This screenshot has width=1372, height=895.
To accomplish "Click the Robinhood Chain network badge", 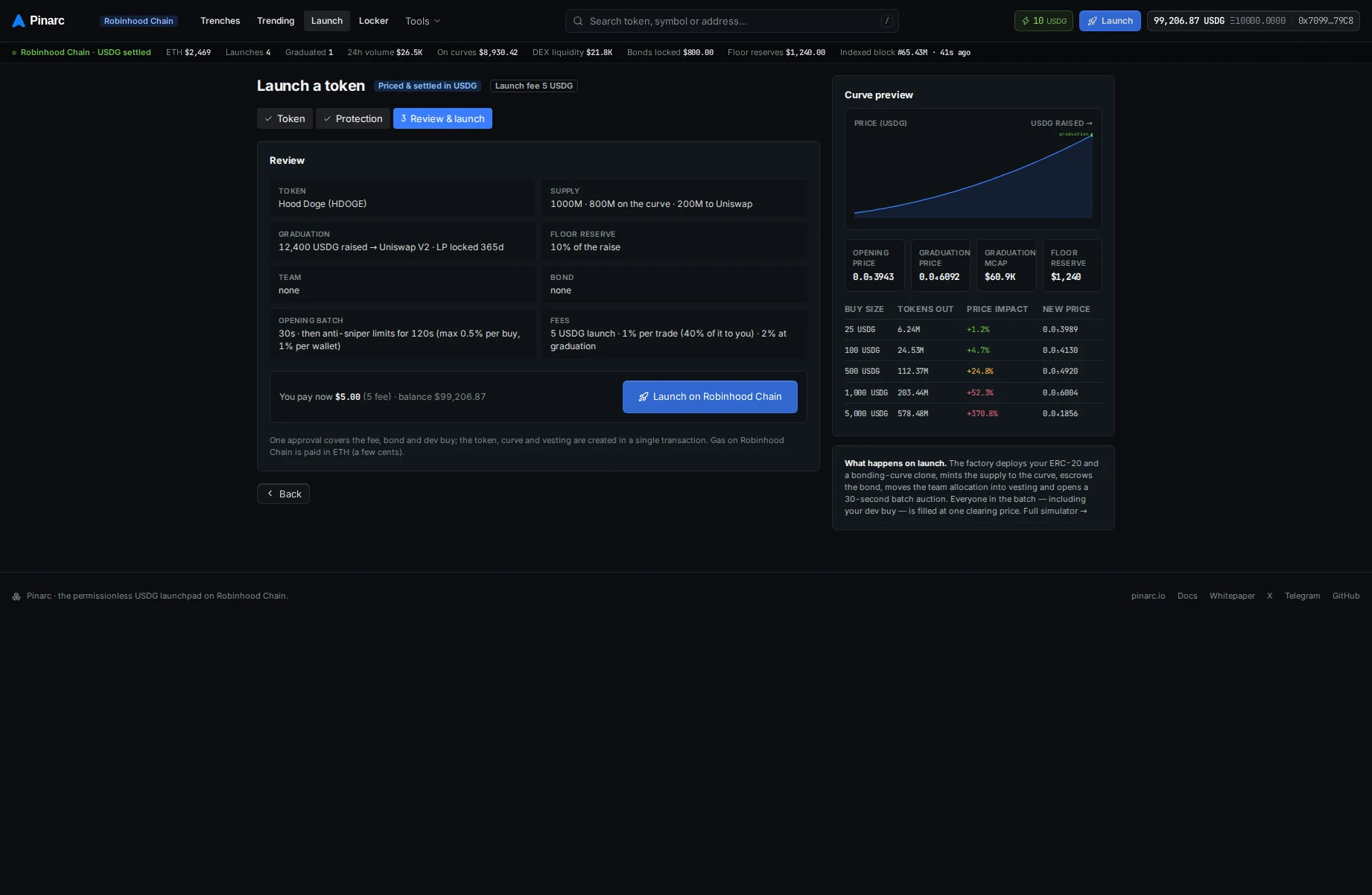I will [x=139, y=21].
